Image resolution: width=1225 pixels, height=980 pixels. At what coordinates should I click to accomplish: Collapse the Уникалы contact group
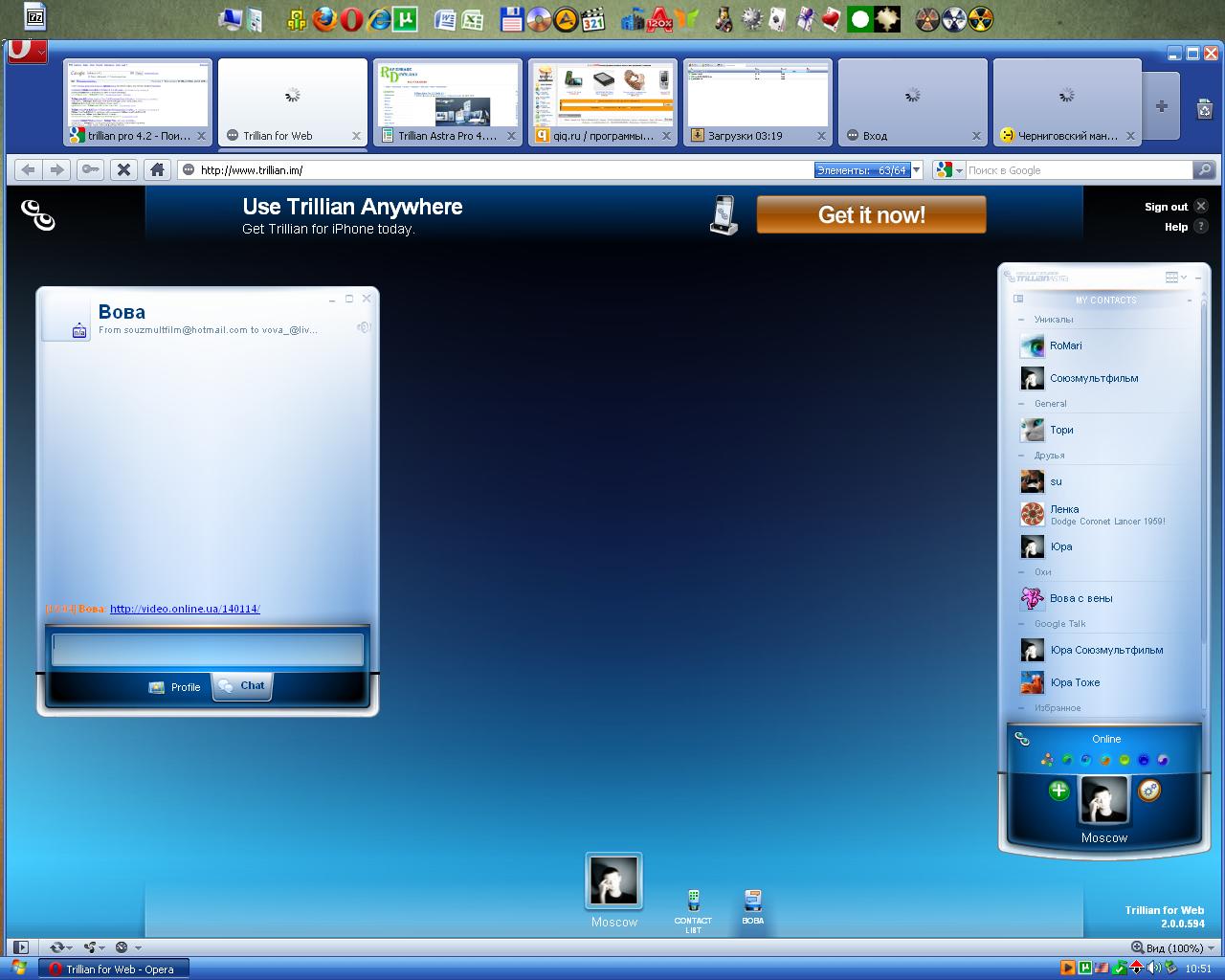pos(1021,320)
